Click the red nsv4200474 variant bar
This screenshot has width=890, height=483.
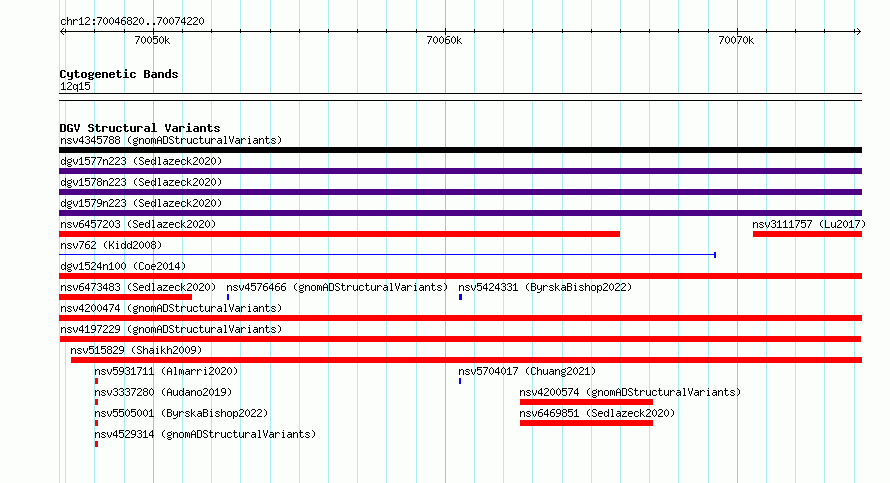(x=460, y=318)
